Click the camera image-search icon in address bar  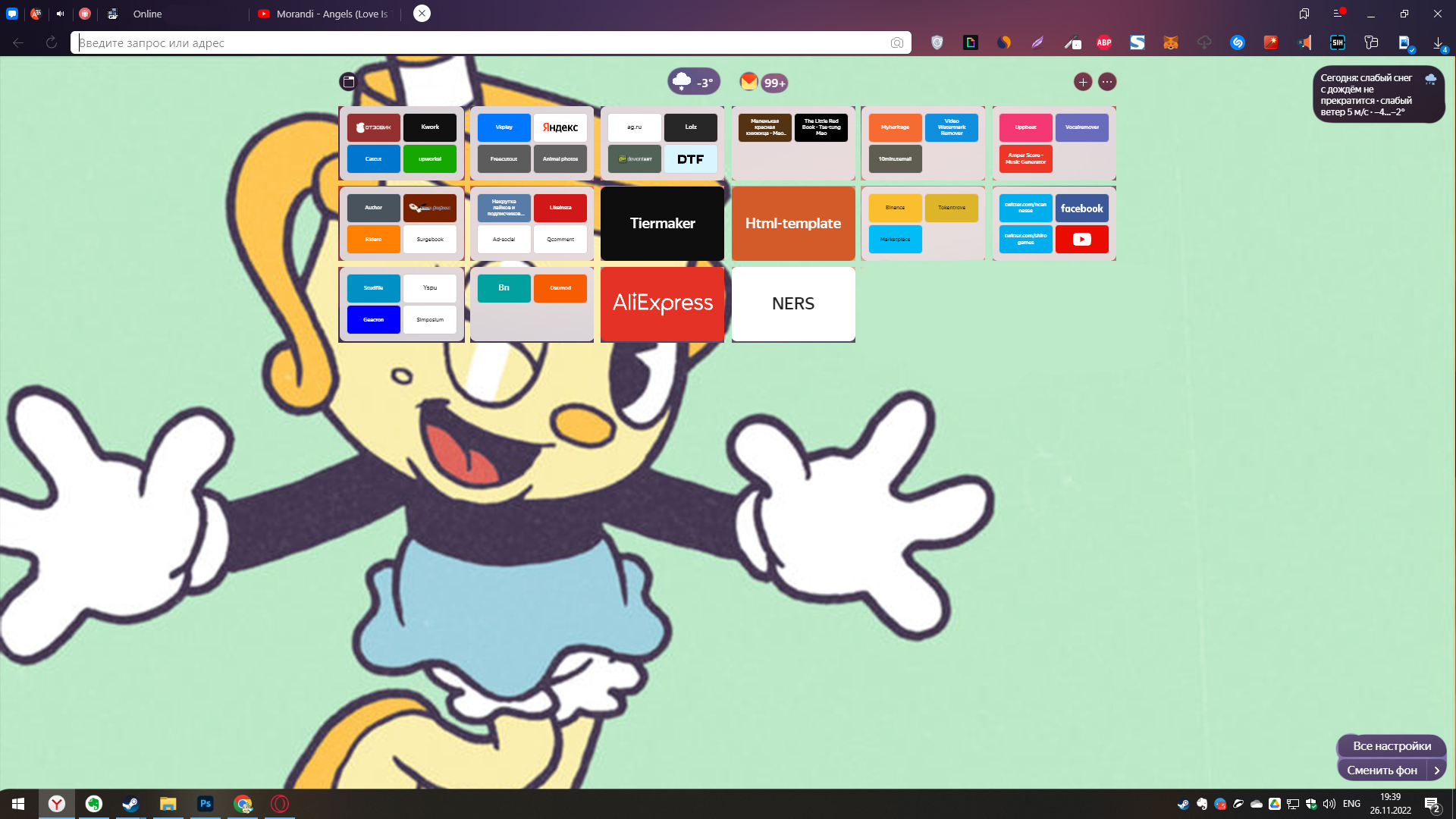pos(897,42)
